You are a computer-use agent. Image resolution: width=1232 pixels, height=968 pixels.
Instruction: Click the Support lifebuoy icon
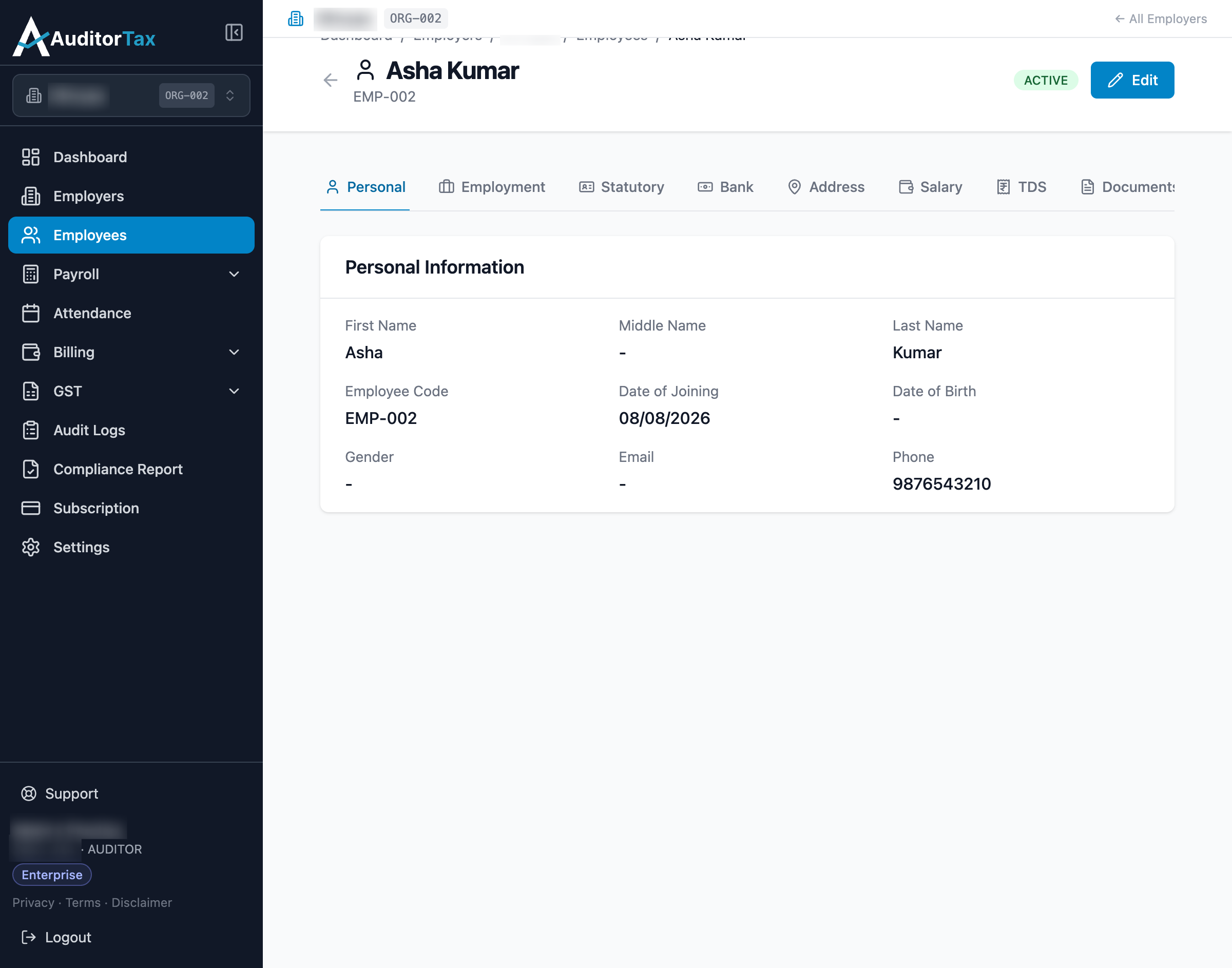28,793
